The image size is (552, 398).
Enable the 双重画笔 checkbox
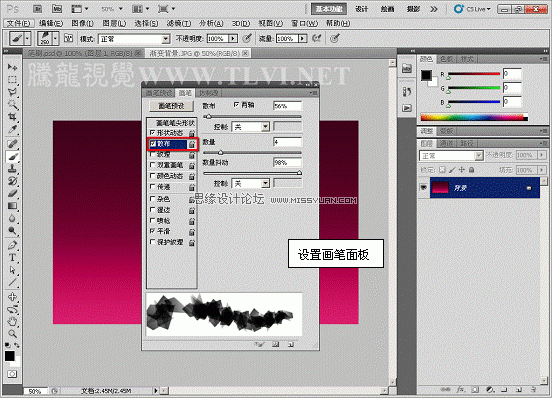[152, 165]
